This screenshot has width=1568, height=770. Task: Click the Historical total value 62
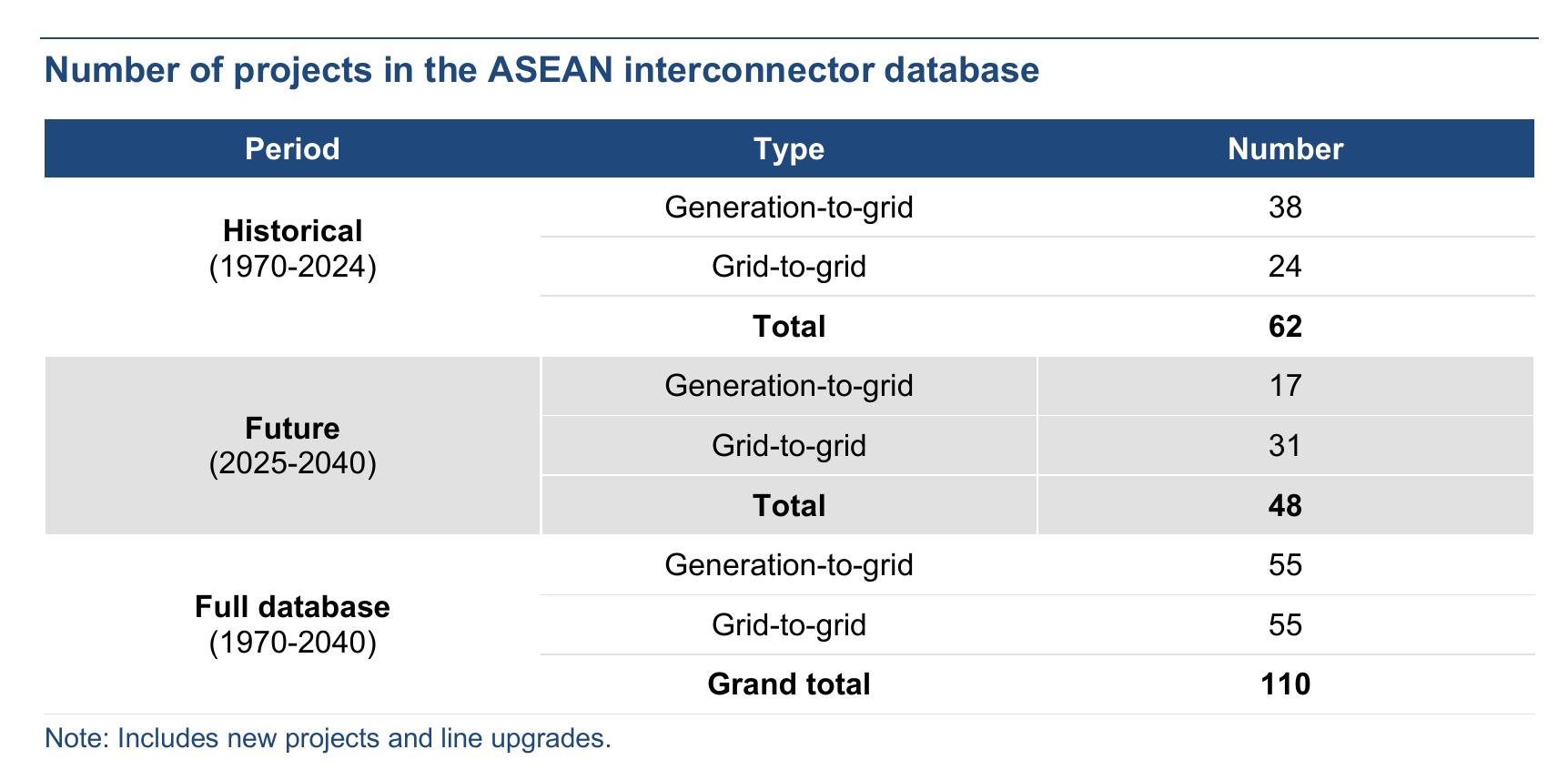[1285, 326]
